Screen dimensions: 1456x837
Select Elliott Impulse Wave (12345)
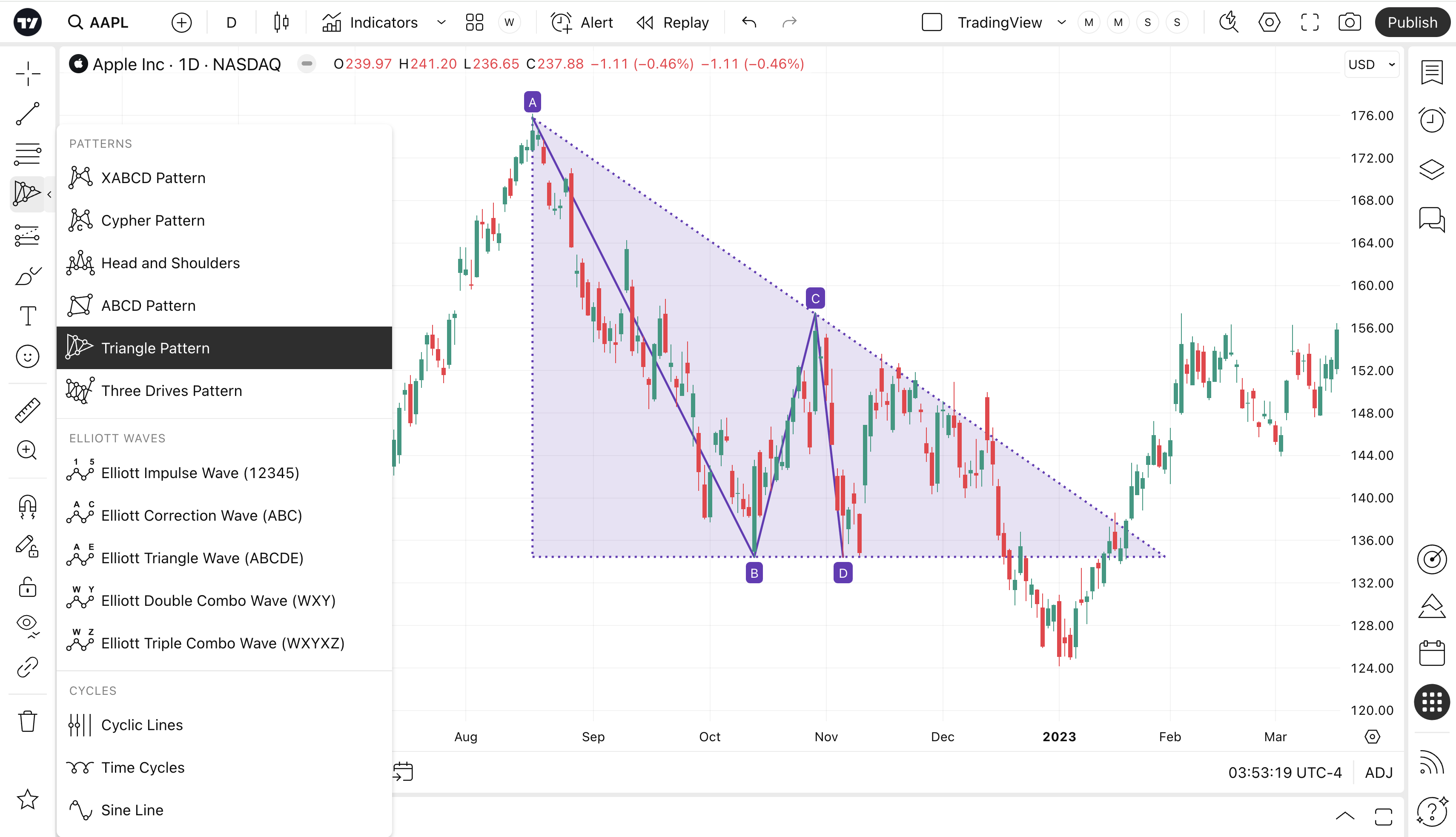[x=200, y=473]
